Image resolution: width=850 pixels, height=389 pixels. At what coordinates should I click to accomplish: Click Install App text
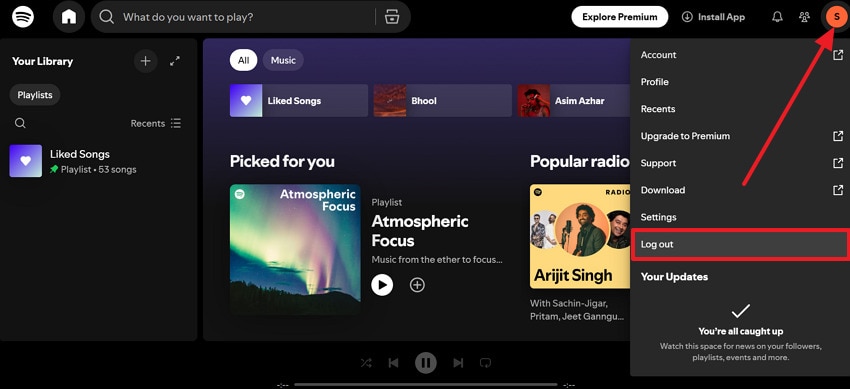pos(721,17)
